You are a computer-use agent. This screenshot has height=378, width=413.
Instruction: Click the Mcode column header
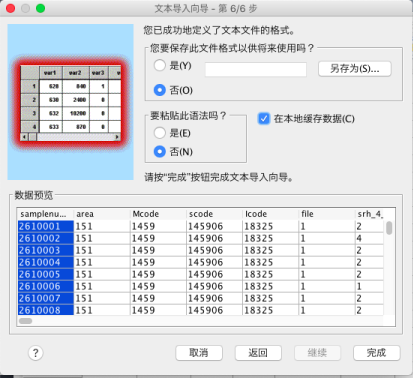coord(158,214)
